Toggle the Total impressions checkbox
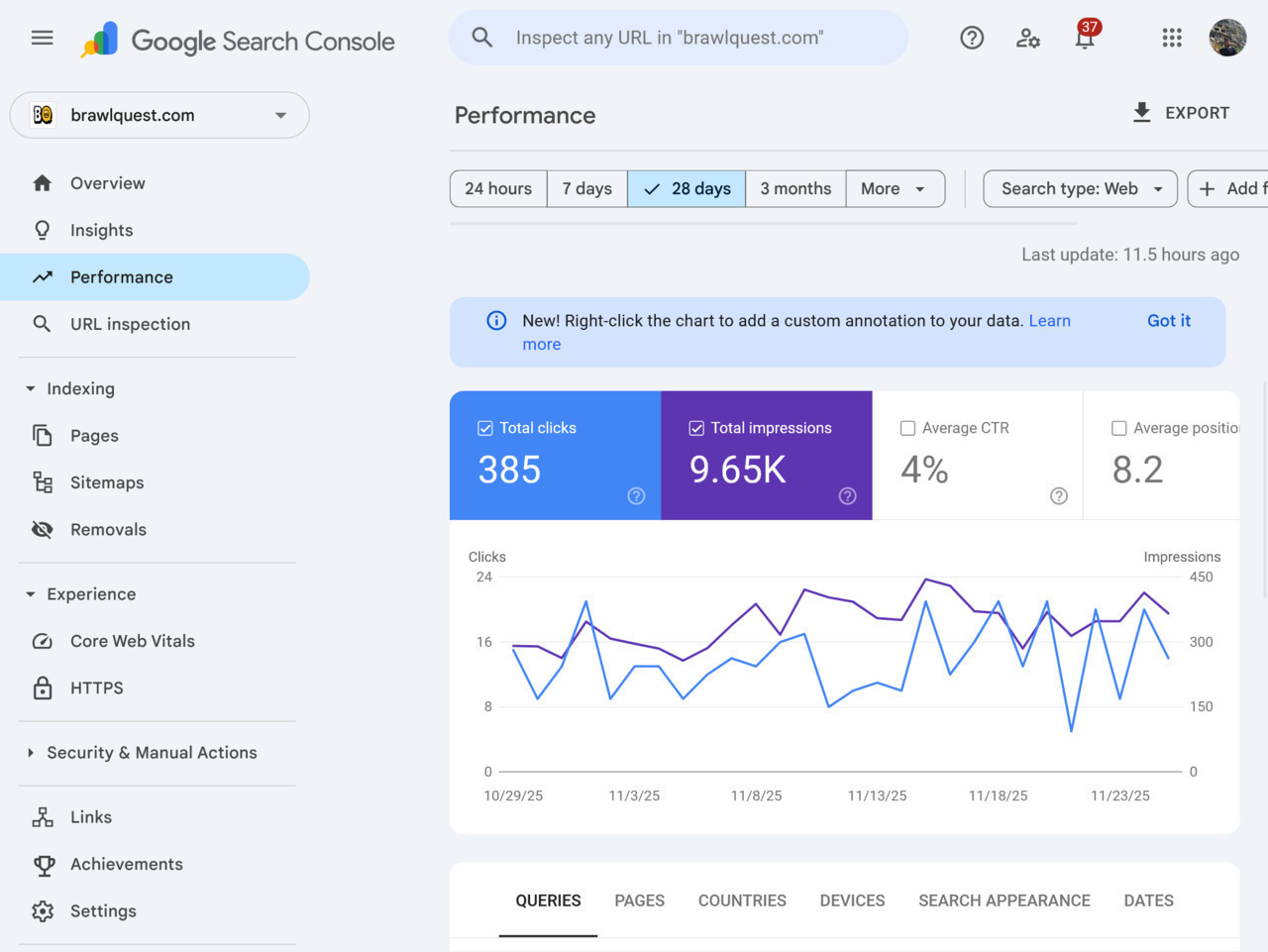Image resolution: width=1268 pixels, height=952 pixels. point(696,428)
